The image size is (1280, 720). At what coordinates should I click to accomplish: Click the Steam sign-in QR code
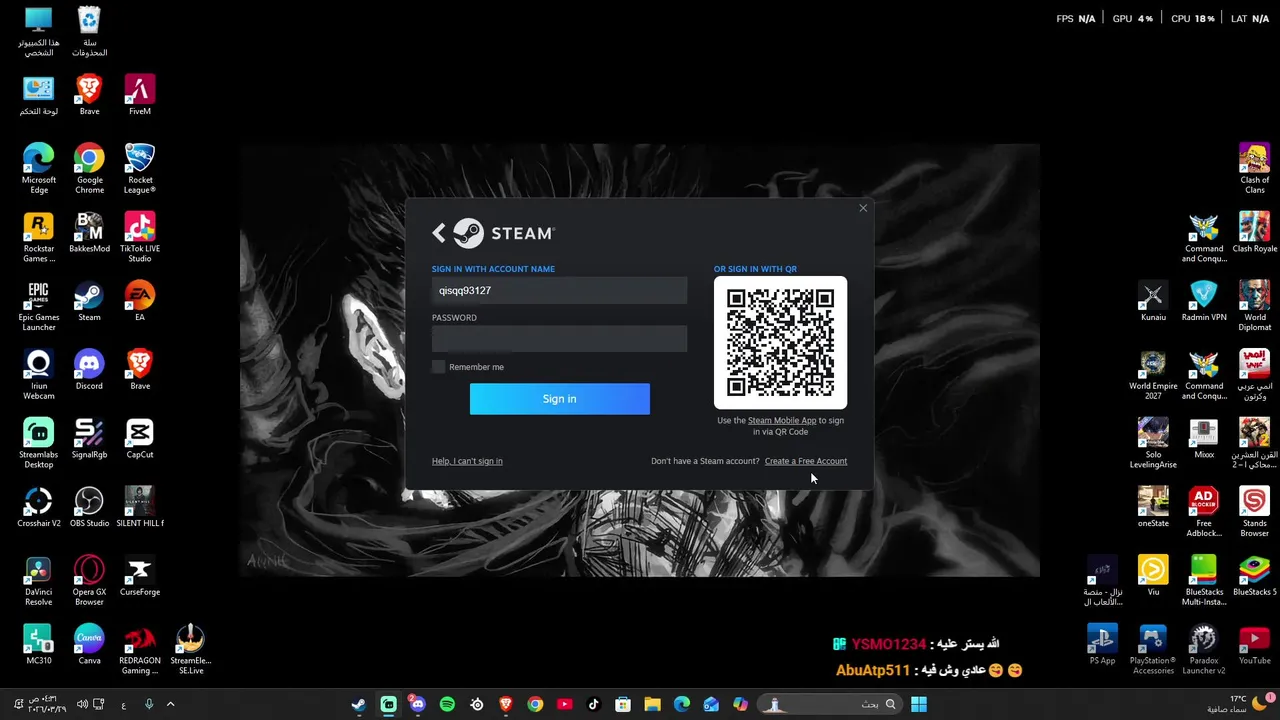point(780,342)
